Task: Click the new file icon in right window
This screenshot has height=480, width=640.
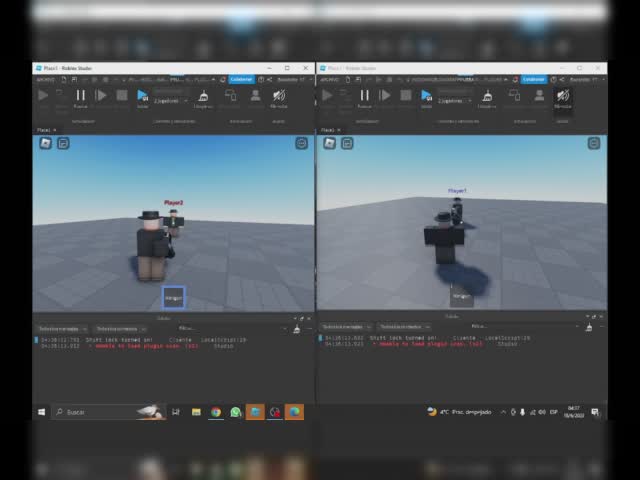Action: [348, 80]
